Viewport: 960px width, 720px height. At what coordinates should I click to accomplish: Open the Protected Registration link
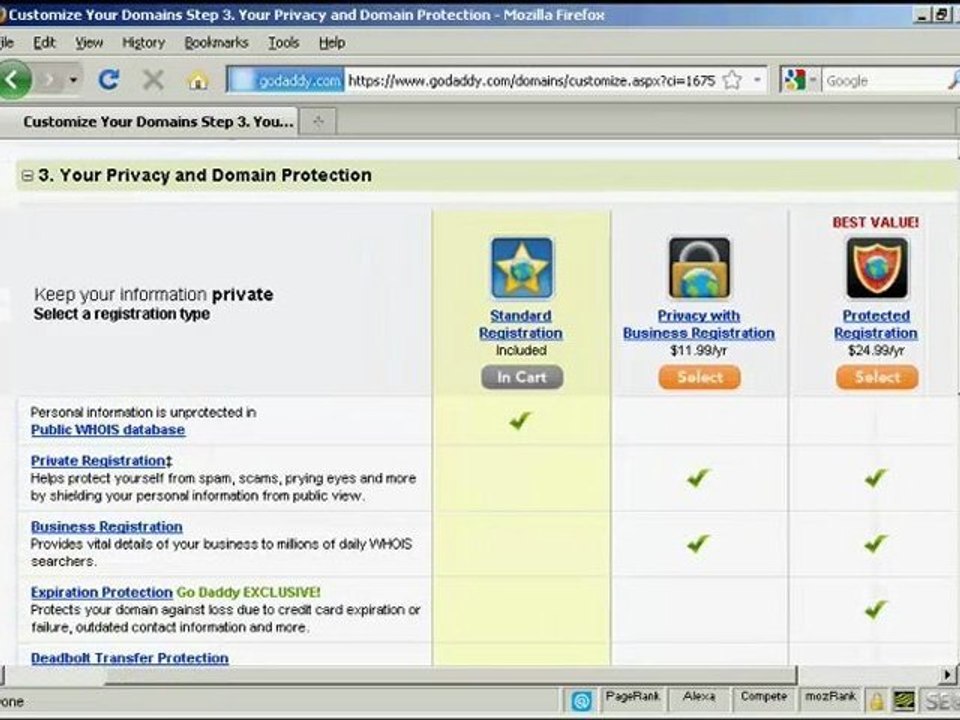876,324
